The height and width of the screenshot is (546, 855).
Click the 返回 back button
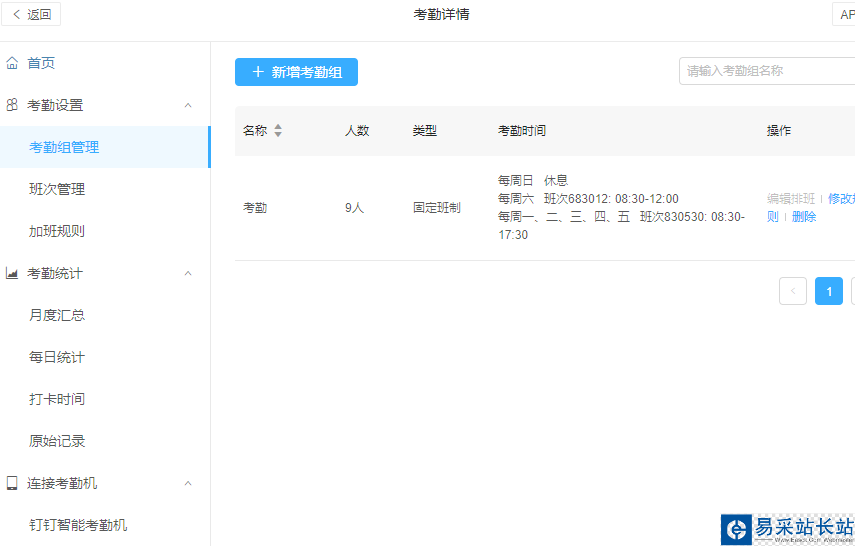coord(32,14)
